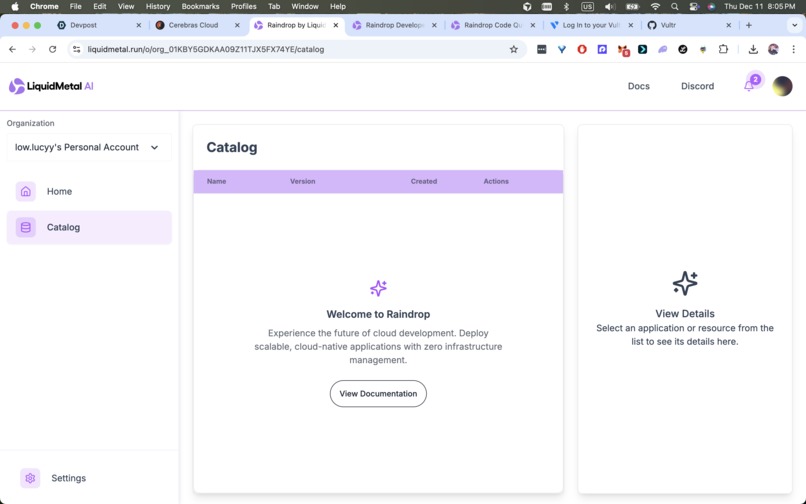This screenshot has width=806, height=504.
Task: Click the purple square extension icon
Action: point(602,49)
